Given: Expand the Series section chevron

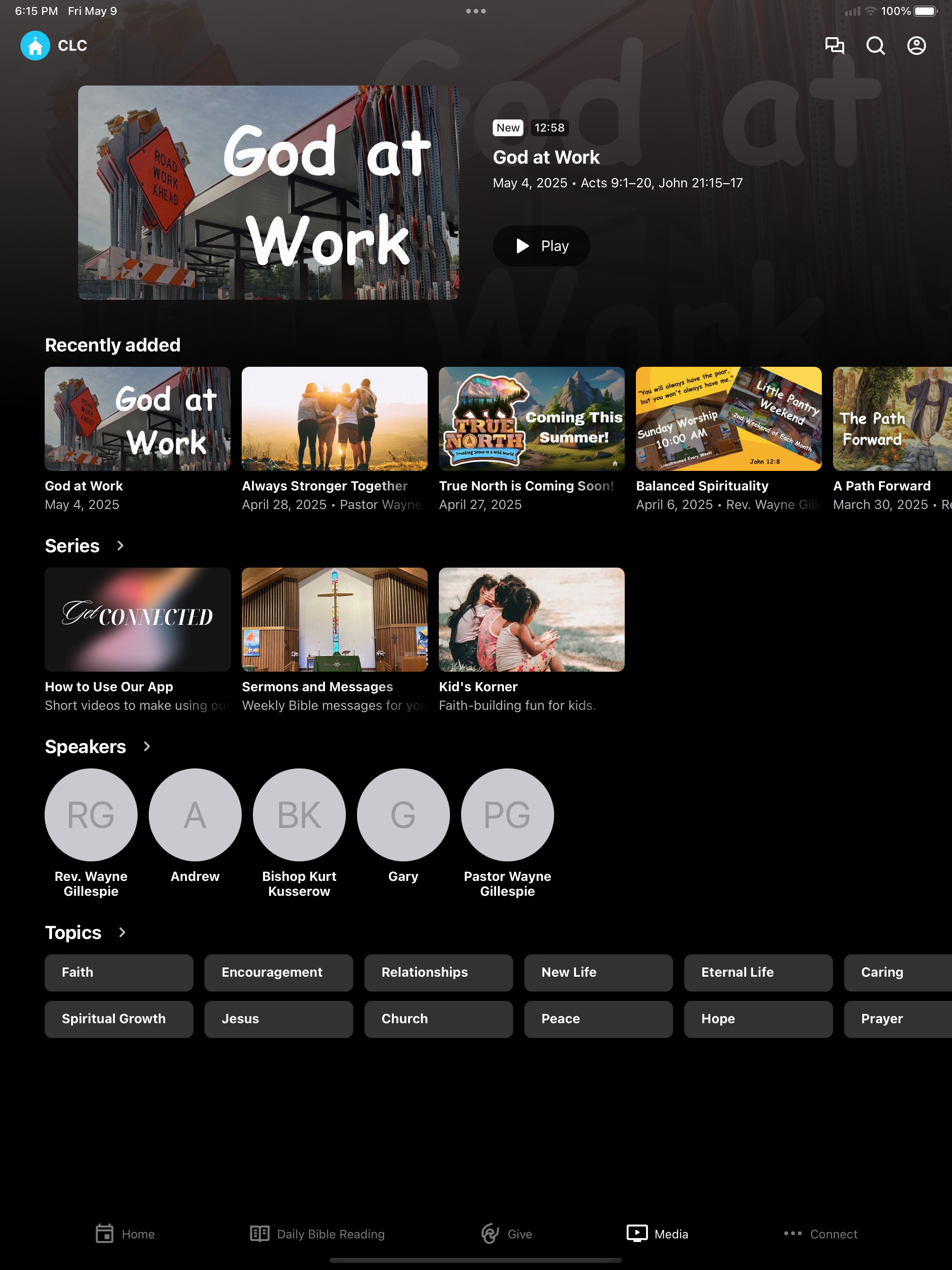Looking at the screenshot, I should click(120, 545).
